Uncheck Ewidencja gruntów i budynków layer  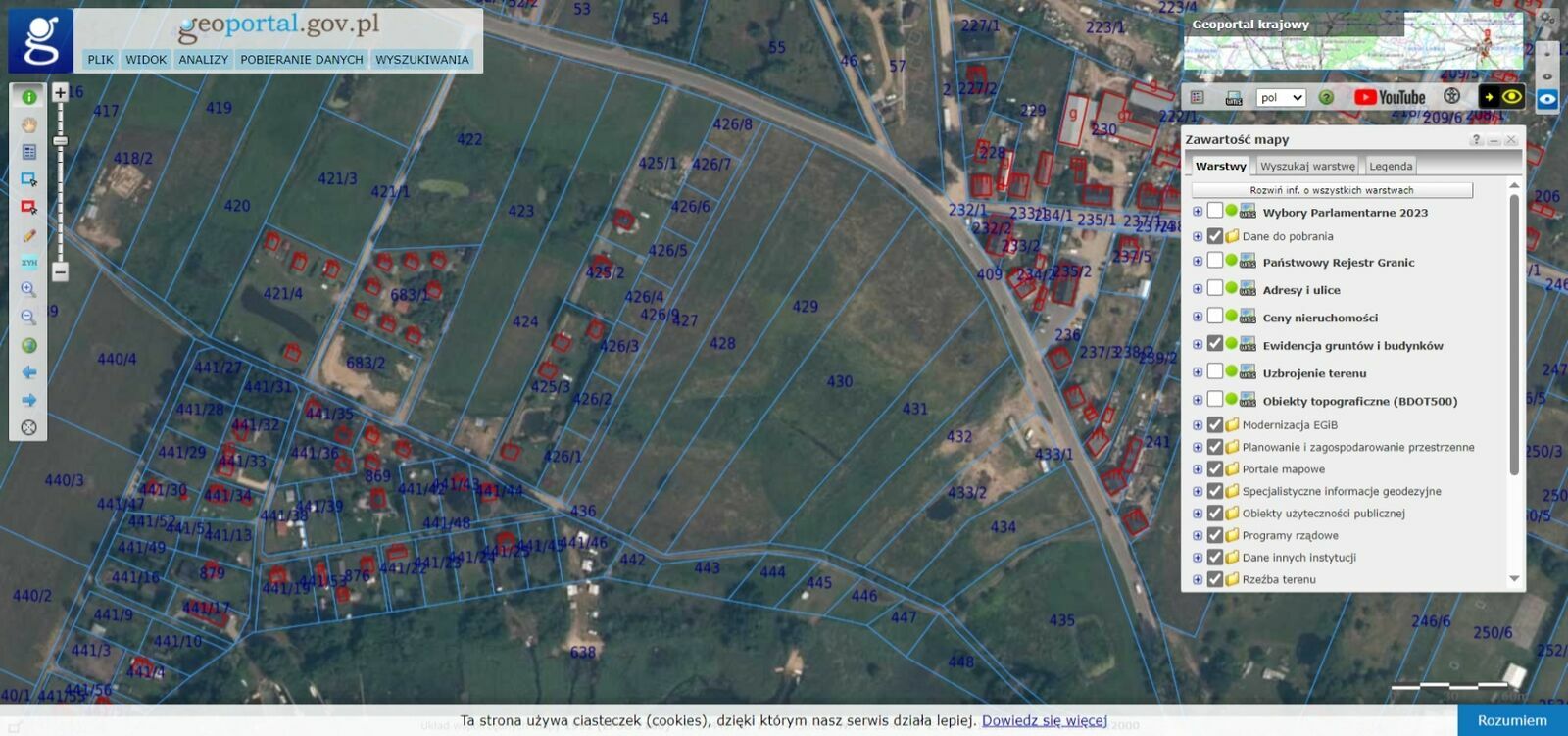[1215, 344]
